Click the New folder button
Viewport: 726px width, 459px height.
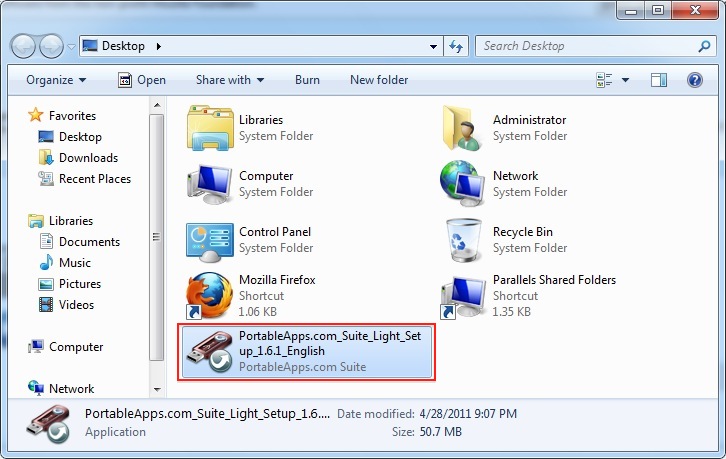coord(379,80)
